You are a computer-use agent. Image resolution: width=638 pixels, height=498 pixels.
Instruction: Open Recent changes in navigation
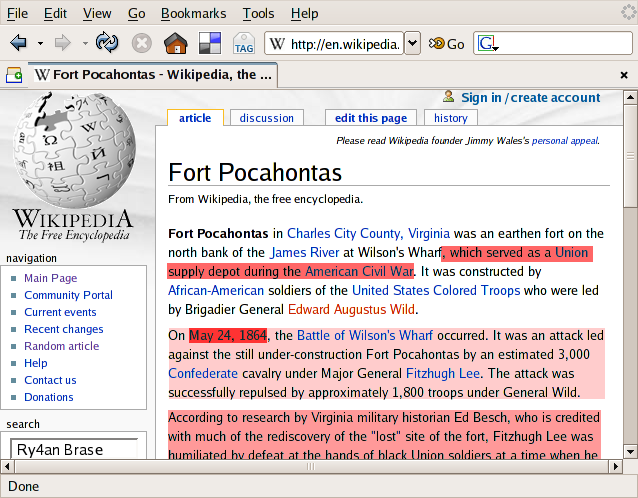point(63,329)
